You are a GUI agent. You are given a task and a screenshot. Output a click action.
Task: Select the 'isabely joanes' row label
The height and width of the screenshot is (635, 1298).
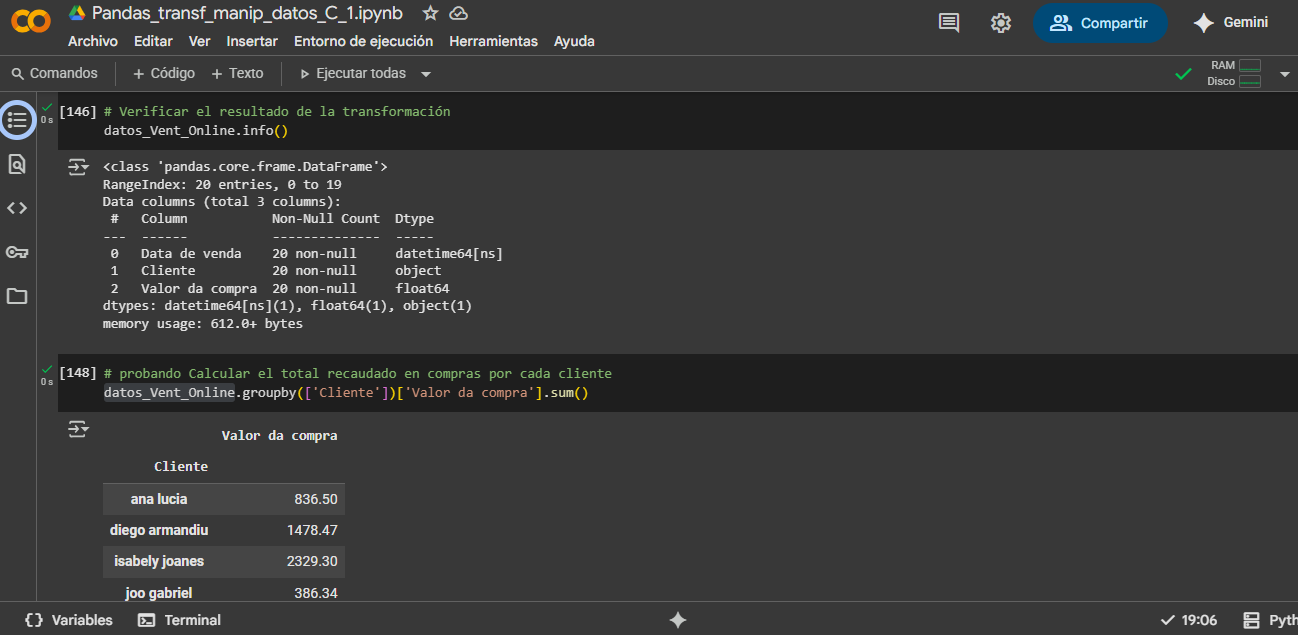[x=159, y=561]
